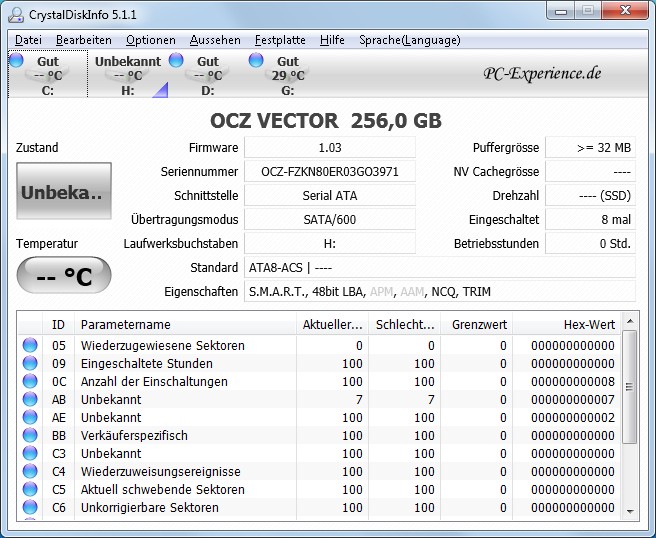Viewport: 656px width, 538px height.
Task: Select 'Wiederzugewiesene Sektoren' row text
Action: click(x=162, y=346)
